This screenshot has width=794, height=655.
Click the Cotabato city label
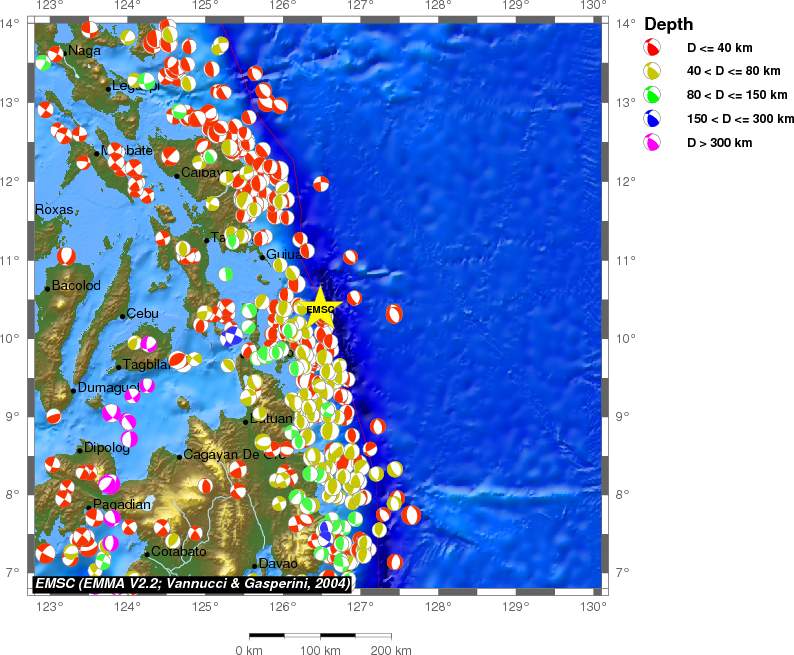coord(178,552)
